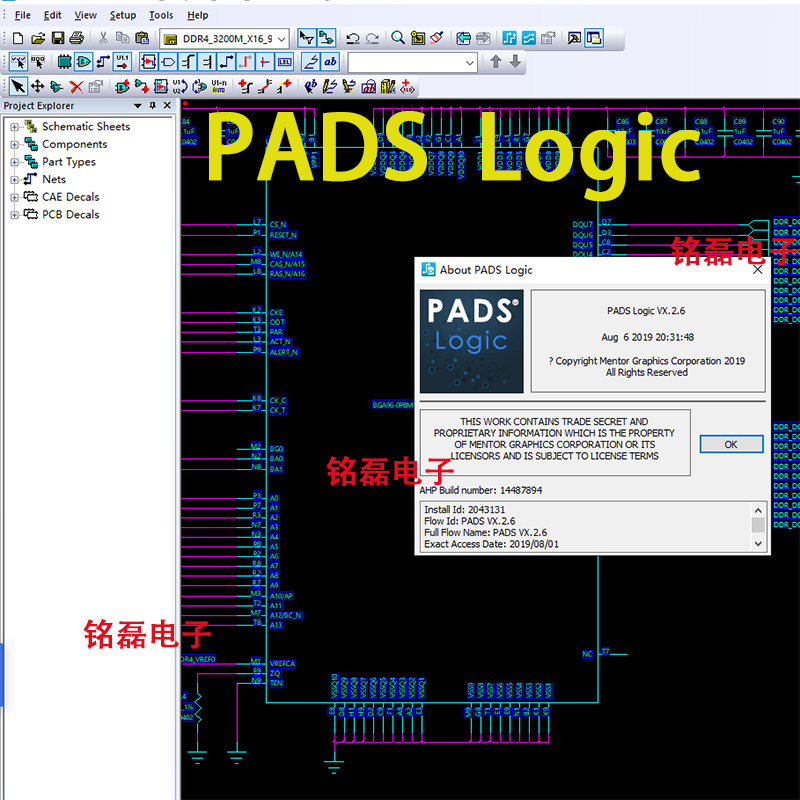
Task: Toggle the Tie Dots filter icon
Action: 265,62
